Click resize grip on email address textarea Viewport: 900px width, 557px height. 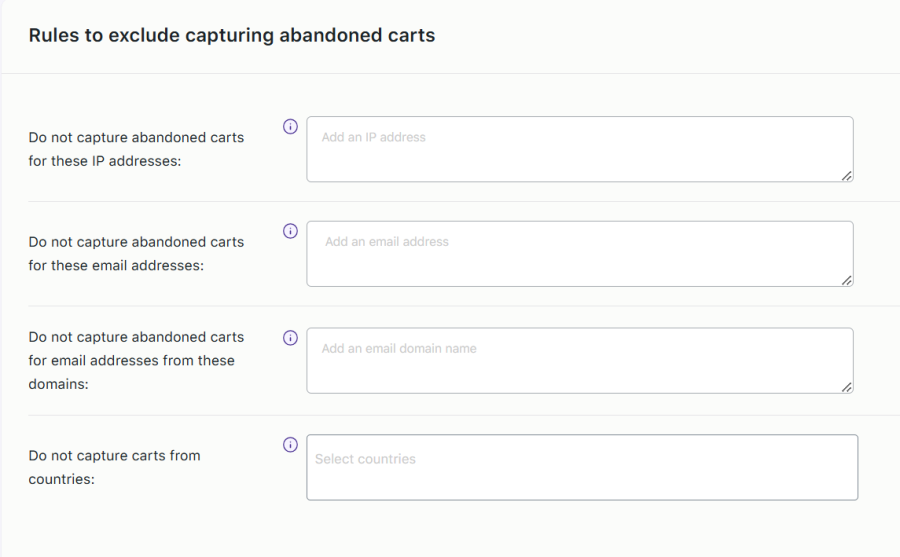[846, 280]
